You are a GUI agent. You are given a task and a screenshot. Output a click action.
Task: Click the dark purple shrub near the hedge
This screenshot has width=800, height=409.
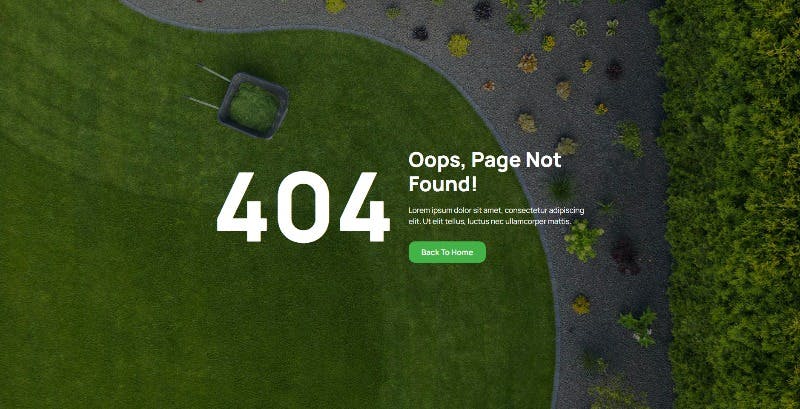625,257
